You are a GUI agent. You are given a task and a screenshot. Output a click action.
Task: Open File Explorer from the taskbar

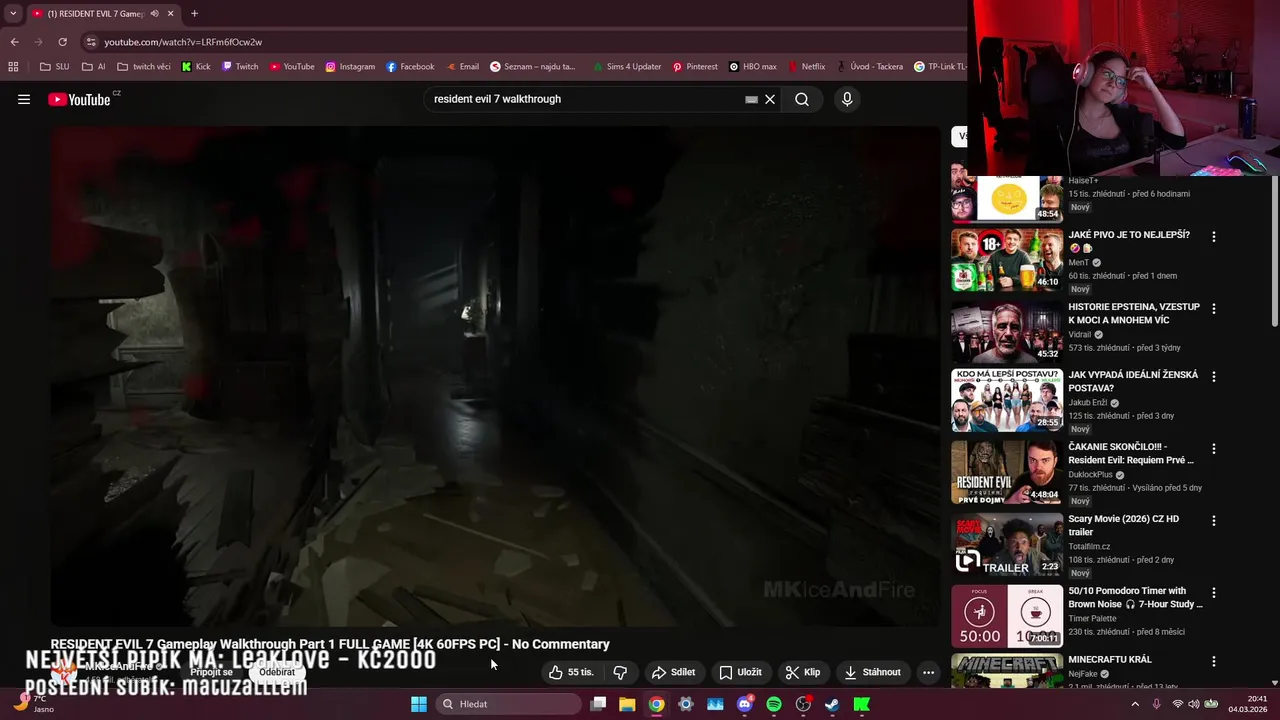coord(627,704)
